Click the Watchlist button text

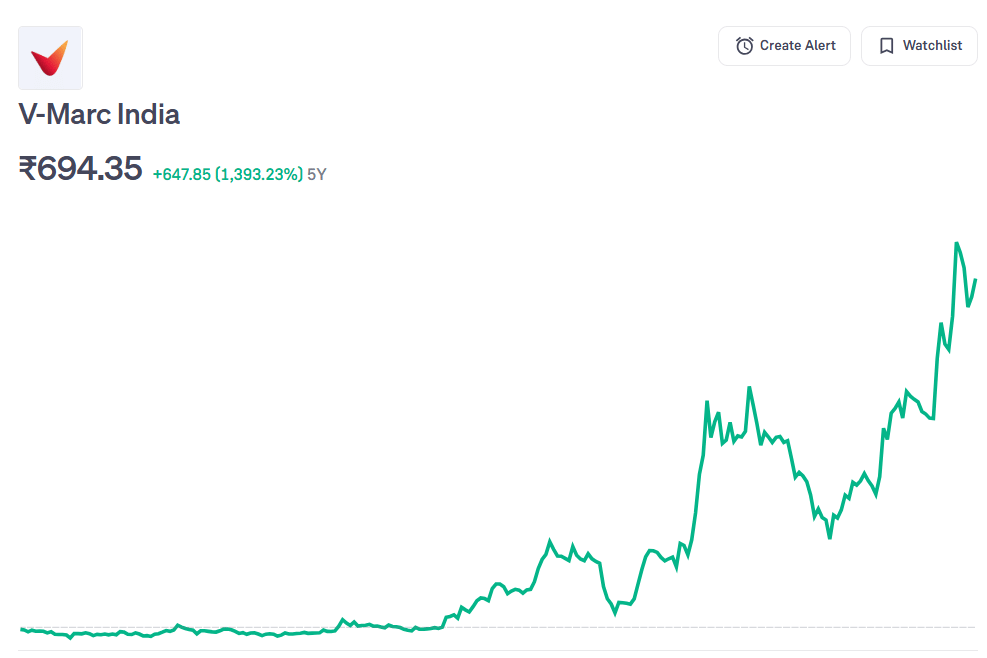click(932, 46)
